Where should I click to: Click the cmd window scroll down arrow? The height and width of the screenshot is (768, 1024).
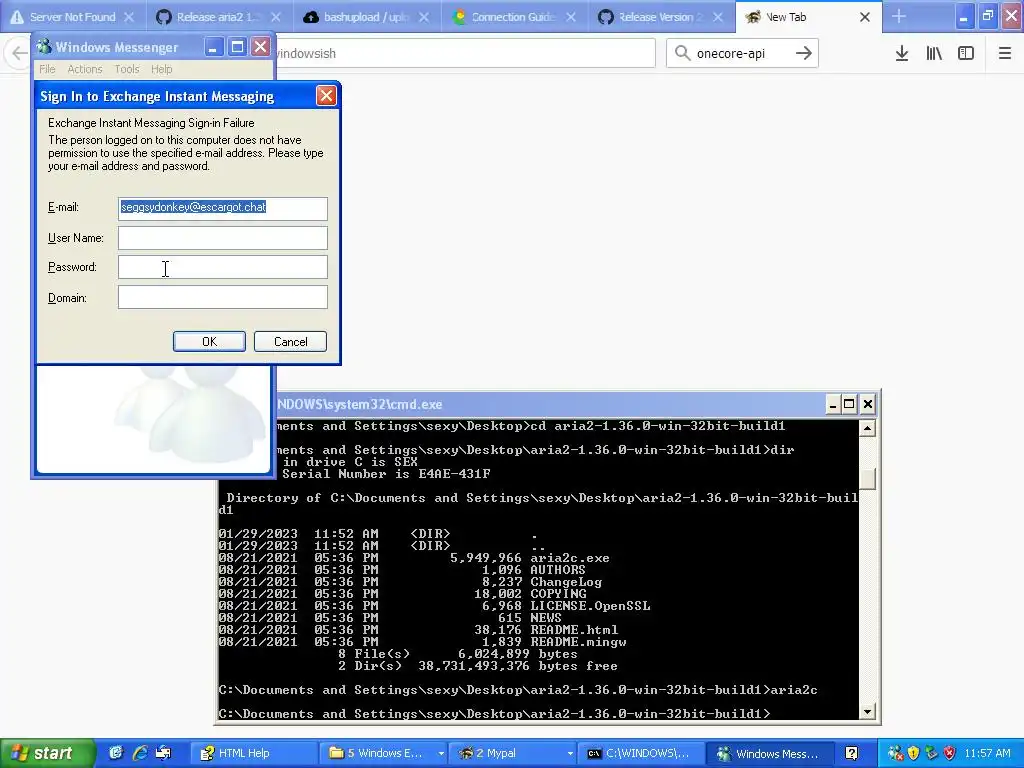867,712
